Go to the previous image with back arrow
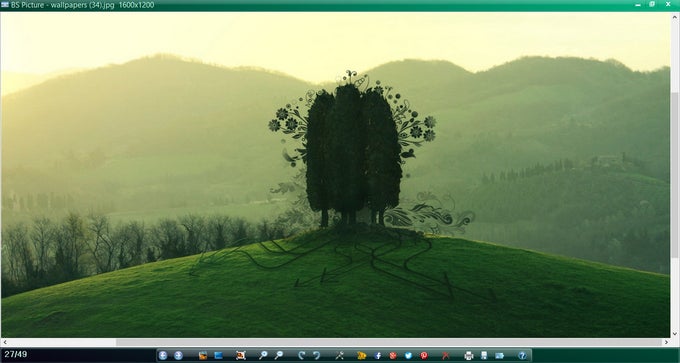 [163, 355]
